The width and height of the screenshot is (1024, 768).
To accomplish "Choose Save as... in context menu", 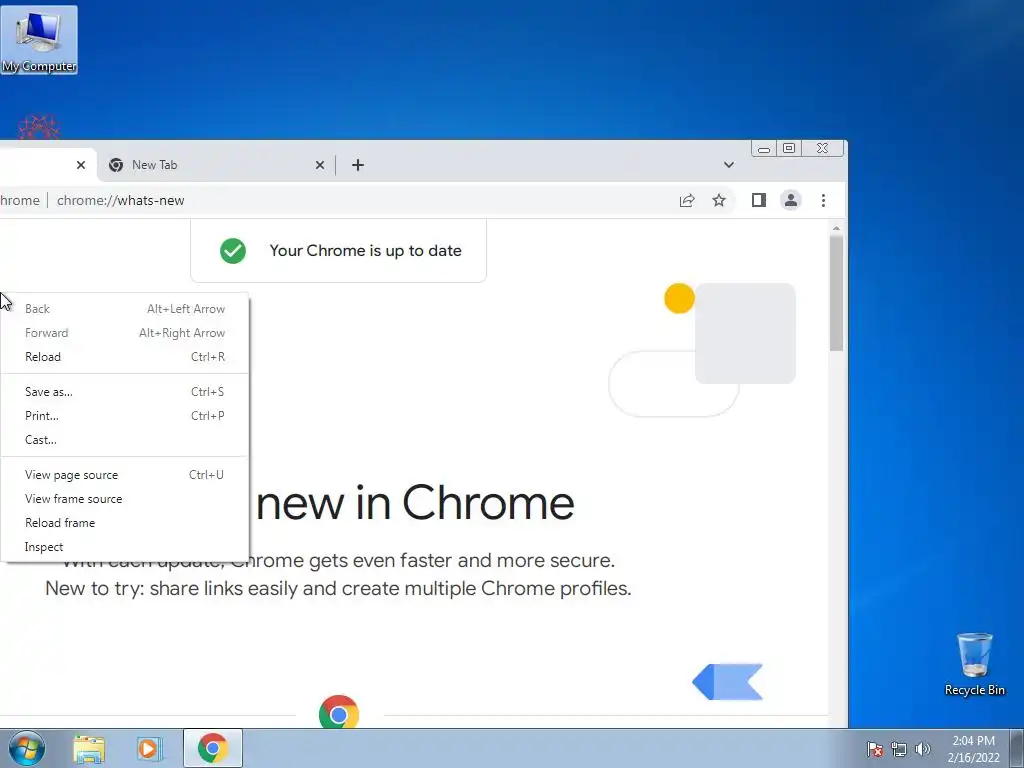I will click(125, 392).
